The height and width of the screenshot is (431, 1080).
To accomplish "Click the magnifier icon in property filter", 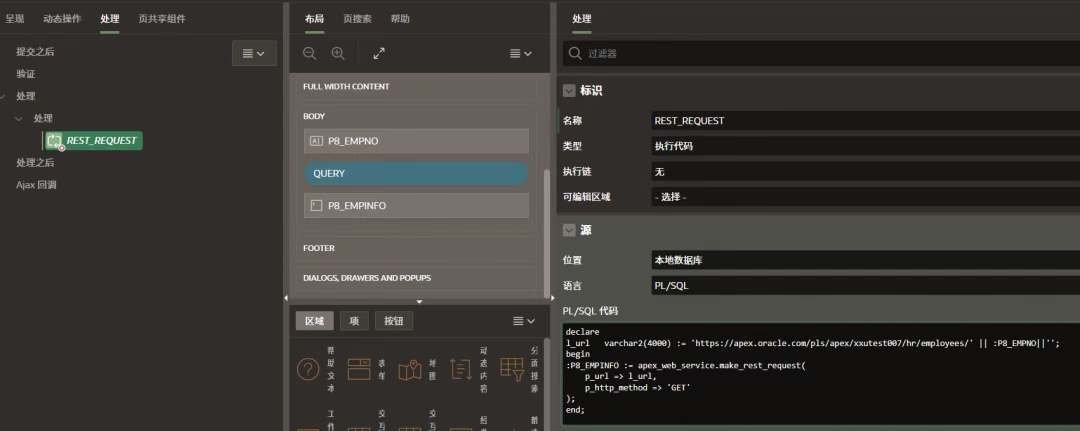I will point(574,54).
